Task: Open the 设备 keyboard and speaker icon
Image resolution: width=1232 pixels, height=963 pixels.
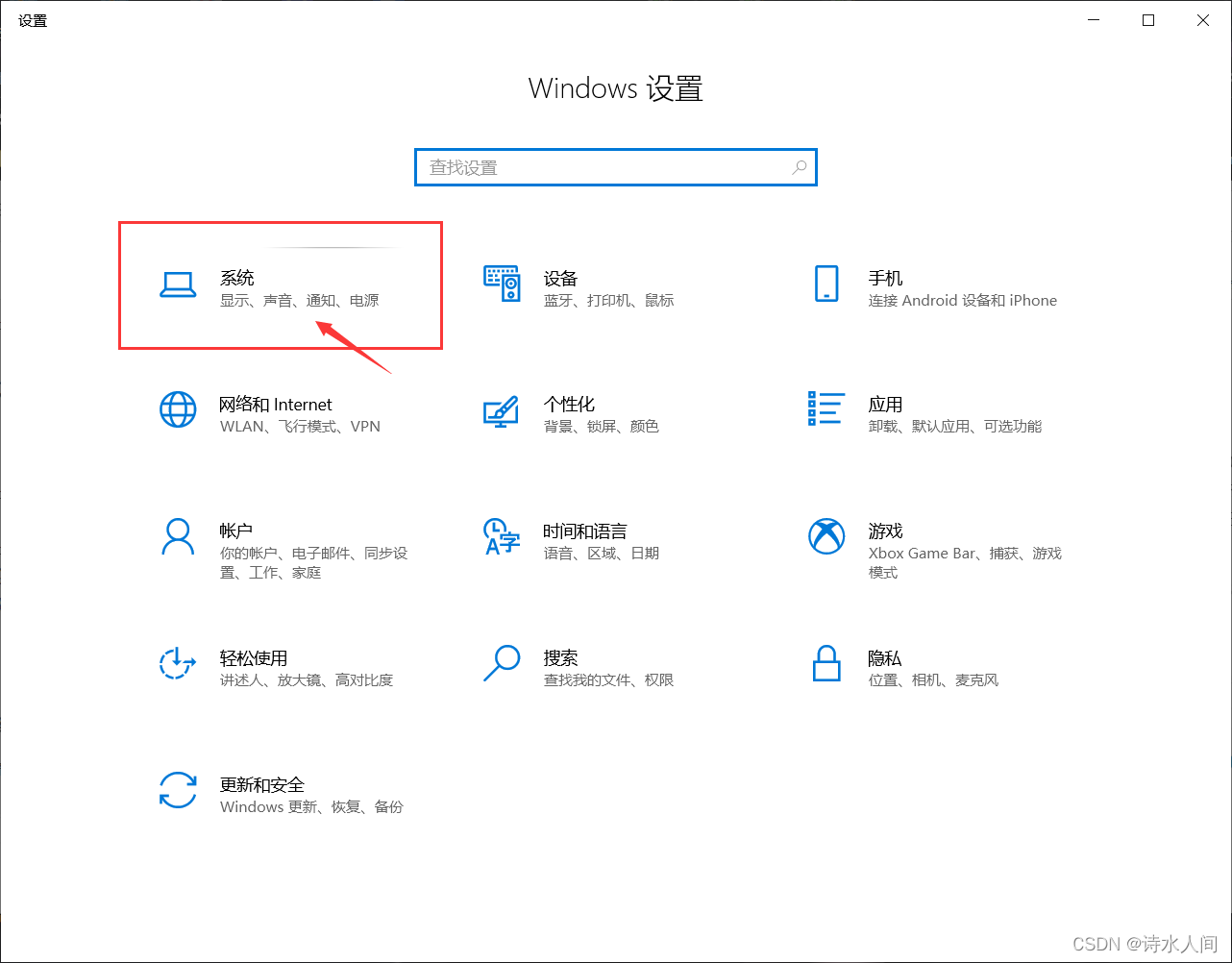Action: point(502,284)
